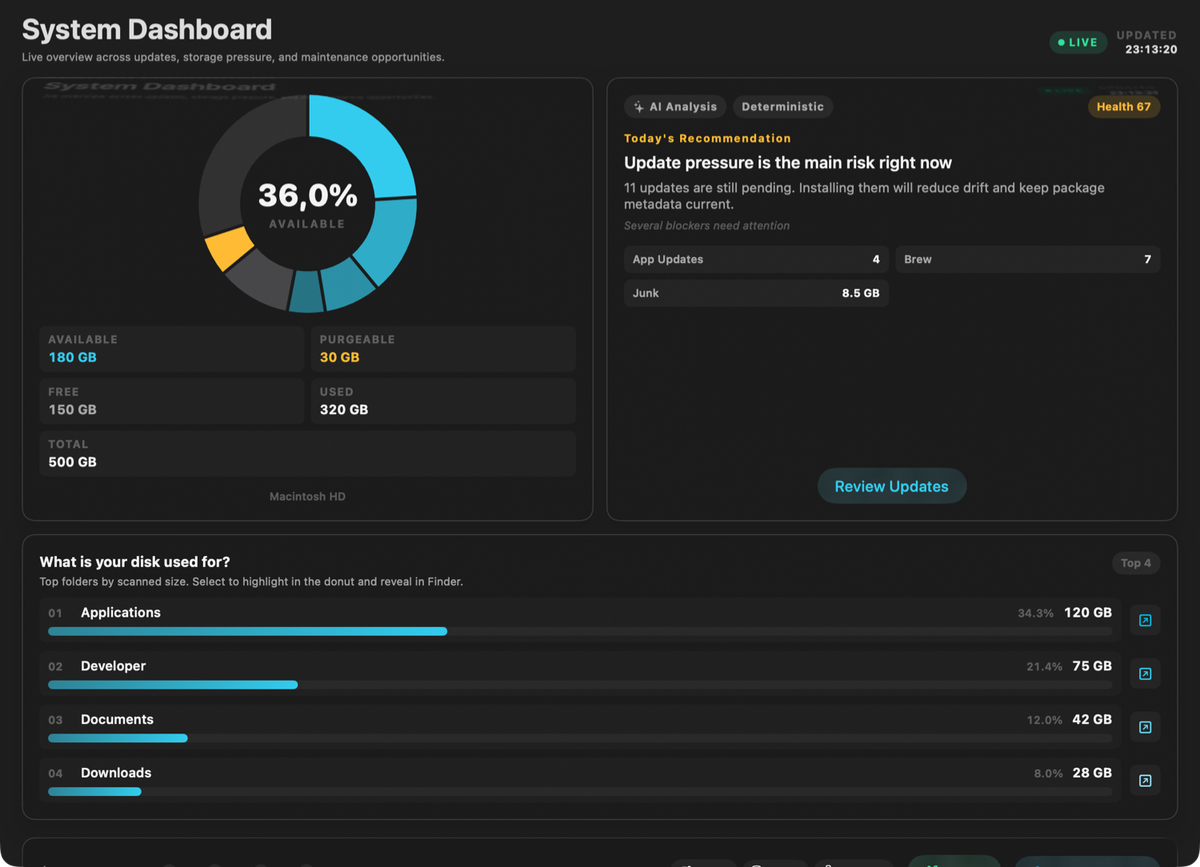The image size is (1200, 867).
Task: Click the 21.4% percentage label
Action: click(x=1045, y=666)
